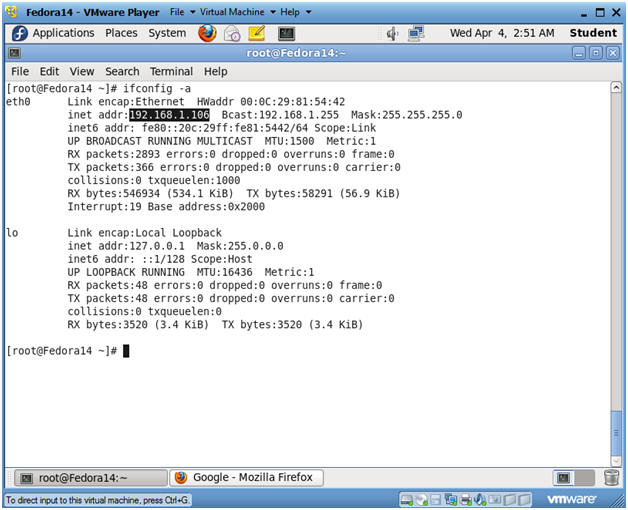Click the VMware USB device icon
This screenshot has width=628, height=510.
[495, 500]
